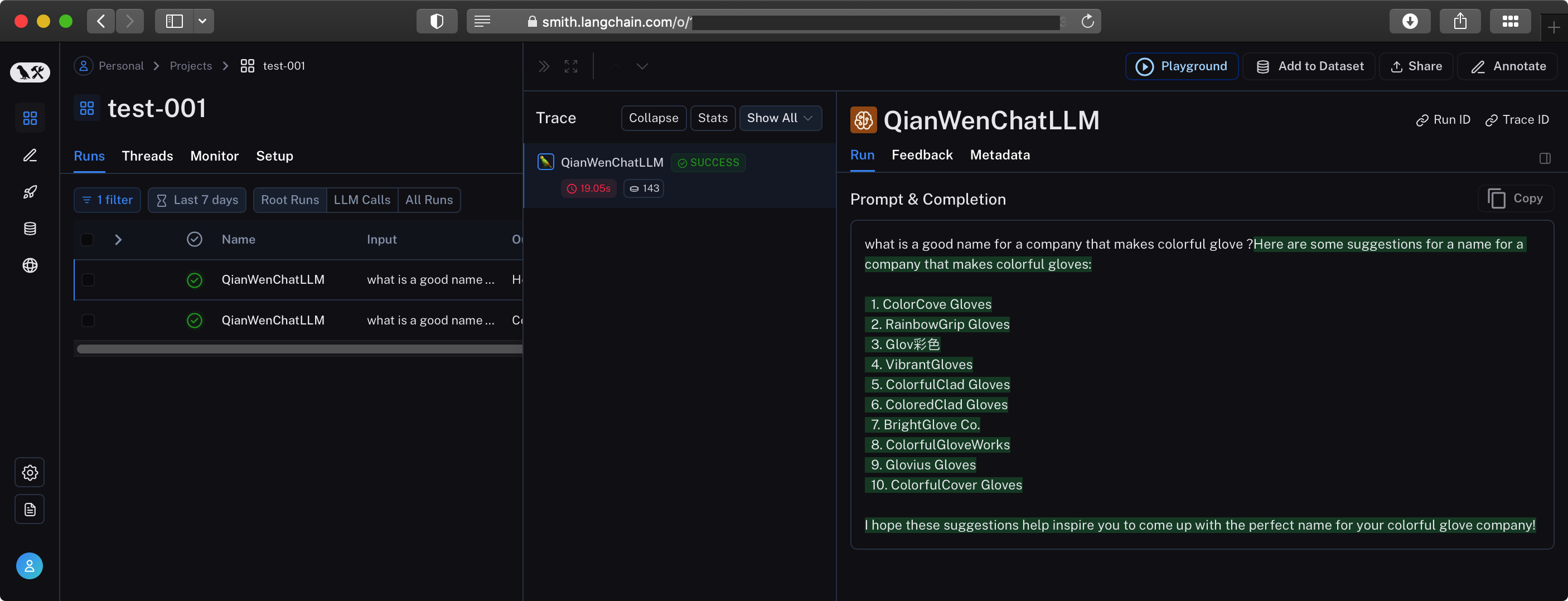Screen dimensions: 1568x601
Task: Select All Runs filter
Action: (429, 200)
